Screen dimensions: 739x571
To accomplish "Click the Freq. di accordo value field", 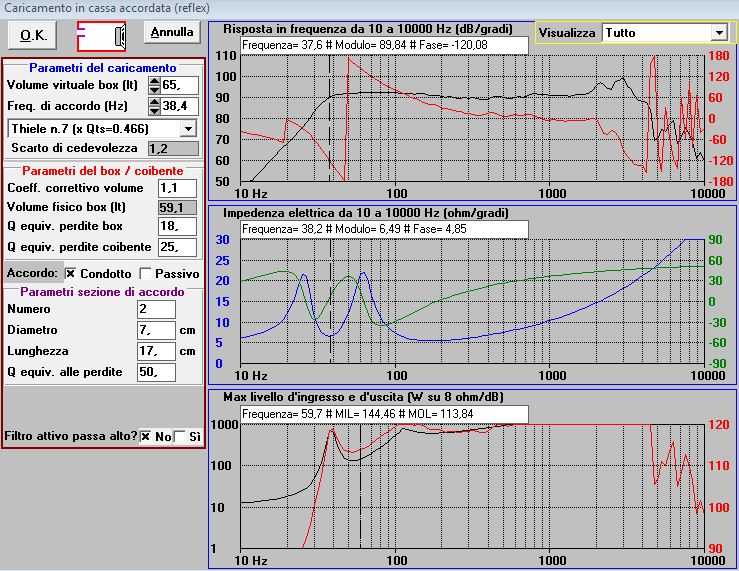I will [x=179, y=106].
